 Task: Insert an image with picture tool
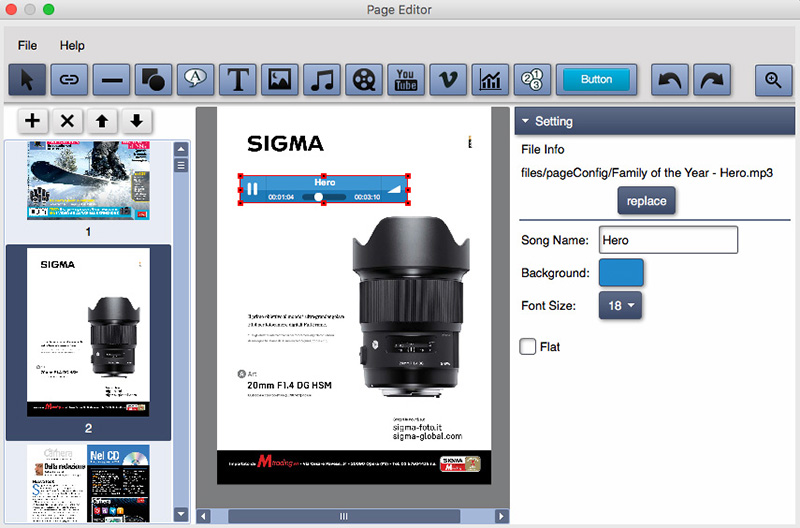(x=280, y=80)
